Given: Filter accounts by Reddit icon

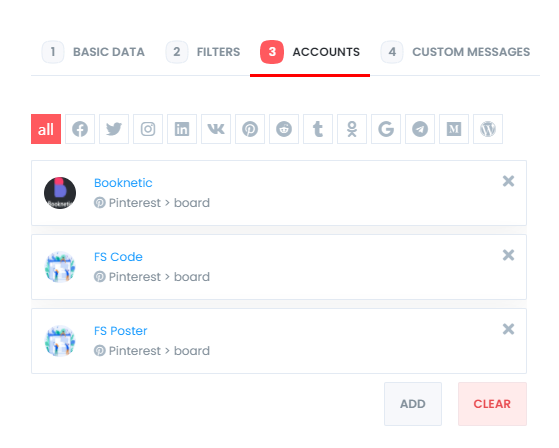Looking at the screenshot, I should click(x=284, y=129).
